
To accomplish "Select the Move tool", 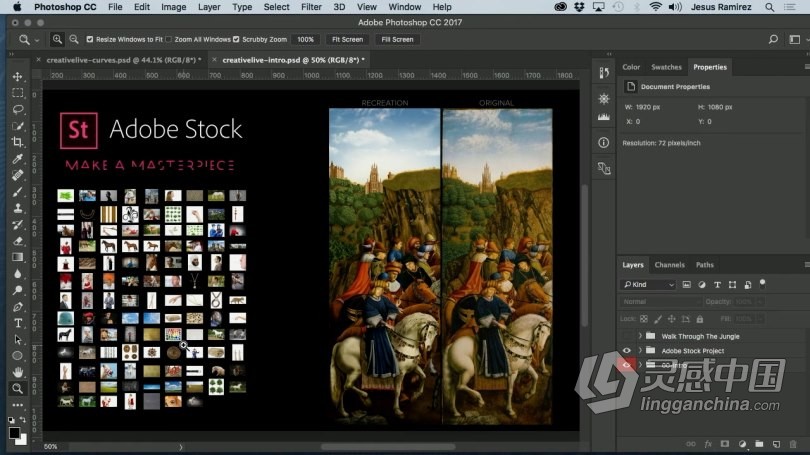I will [18, 76].
